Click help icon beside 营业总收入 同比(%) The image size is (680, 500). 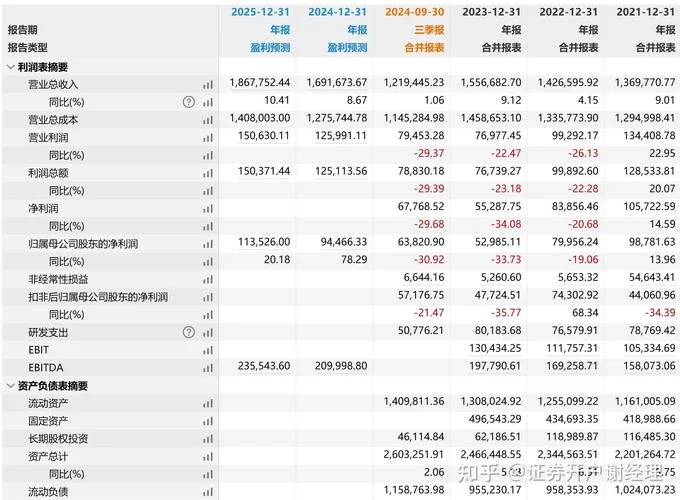pos(189,102)
